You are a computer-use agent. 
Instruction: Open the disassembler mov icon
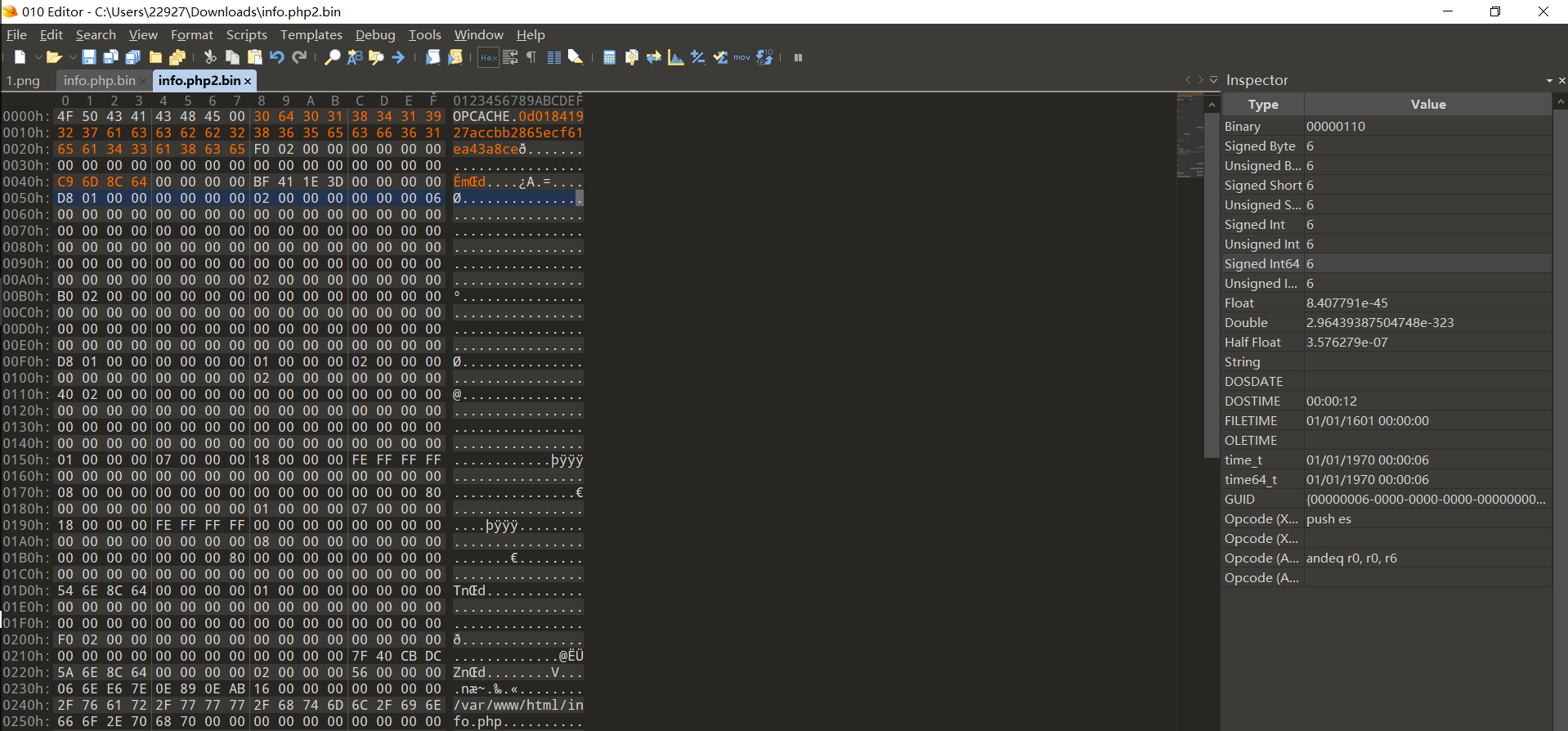(741, 57)
